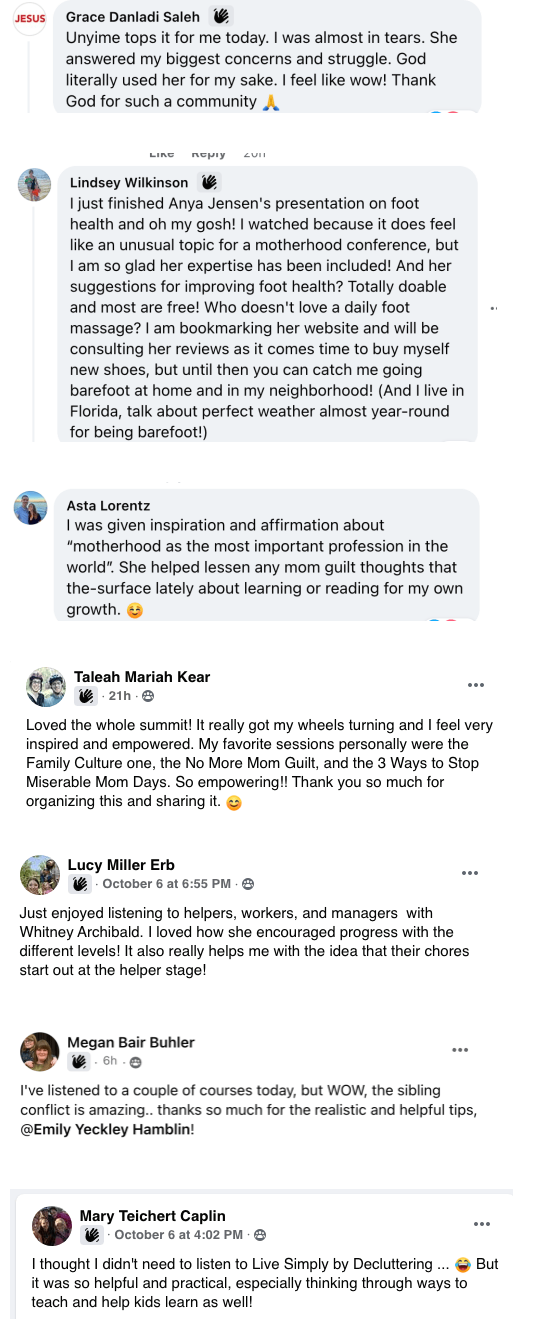
Task: Open the three-dot menu on Lucy Miller Erb's post
Action: pyautogui.click(x=470, y=873)
